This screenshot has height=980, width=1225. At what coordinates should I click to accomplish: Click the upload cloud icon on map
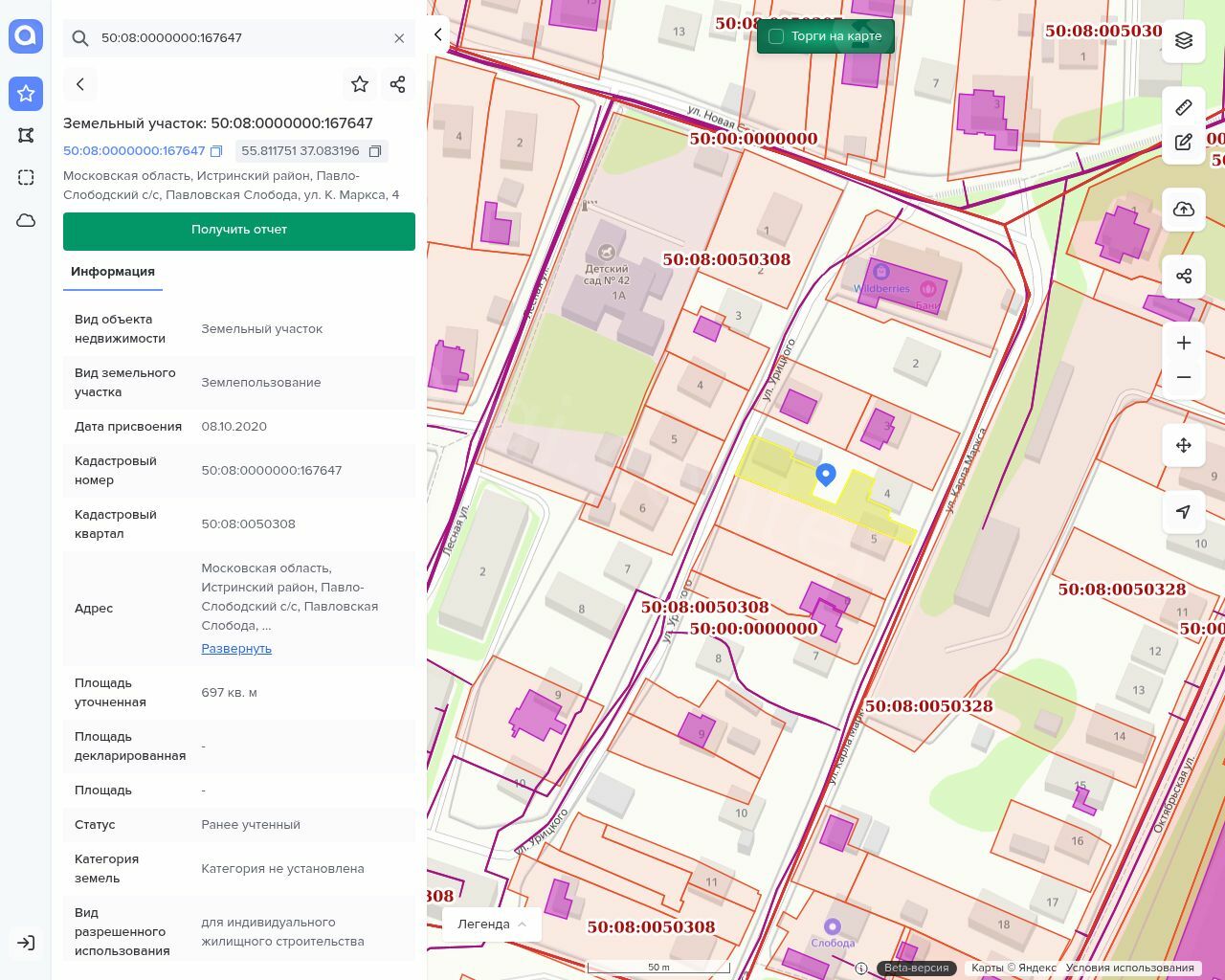1184,210
